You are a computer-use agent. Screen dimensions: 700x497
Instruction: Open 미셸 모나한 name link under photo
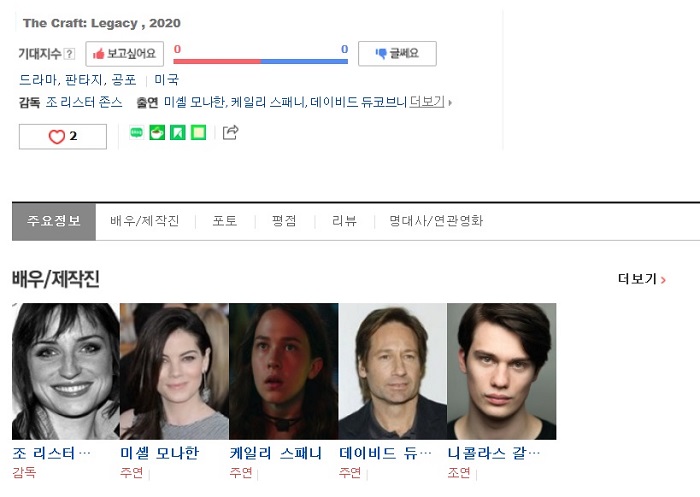(159, 453)
